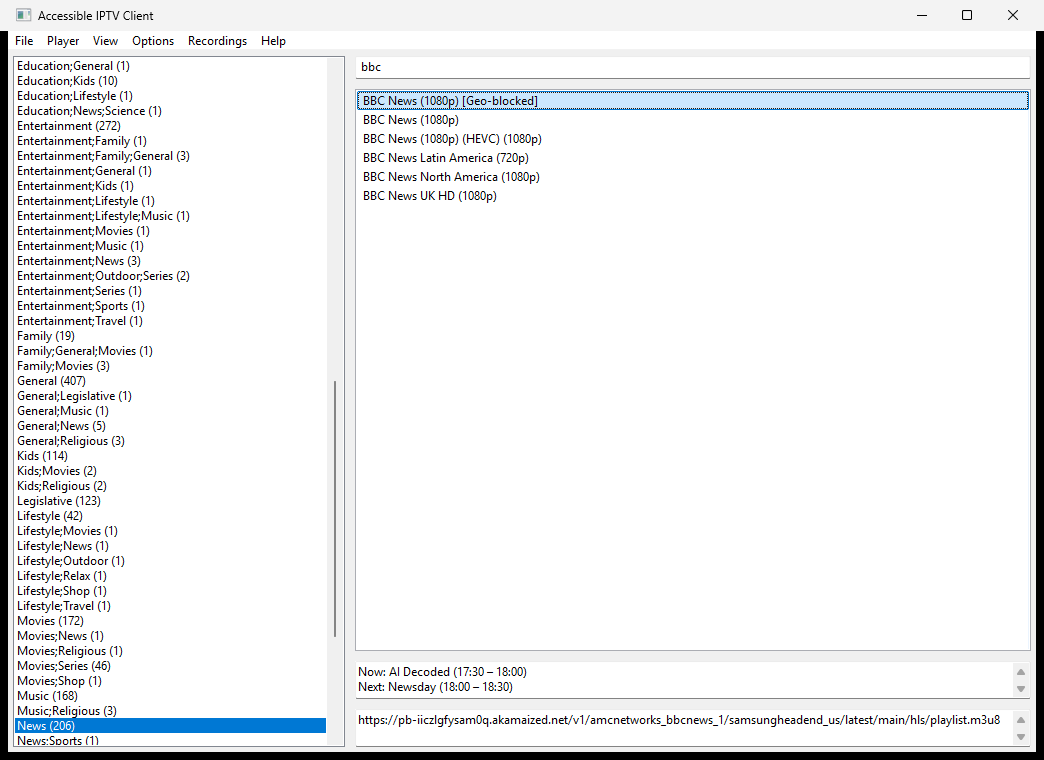Select Entertainment;Family (1) category

170,141
